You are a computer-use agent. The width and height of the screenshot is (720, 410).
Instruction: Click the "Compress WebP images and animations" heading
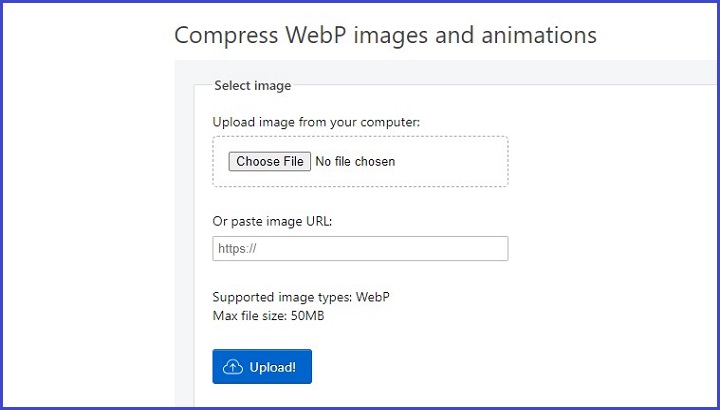click(x=385, y=36)
